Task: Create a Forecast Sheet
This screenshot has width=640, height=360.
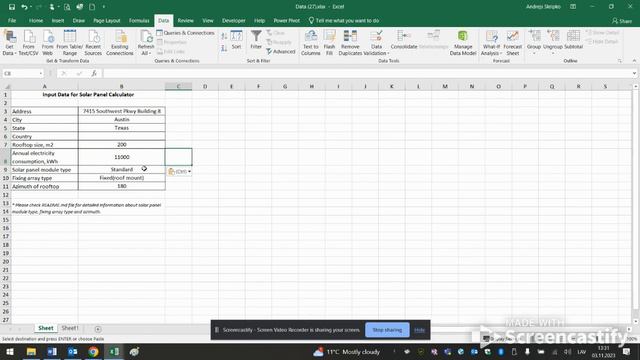Action: point(513,42)
